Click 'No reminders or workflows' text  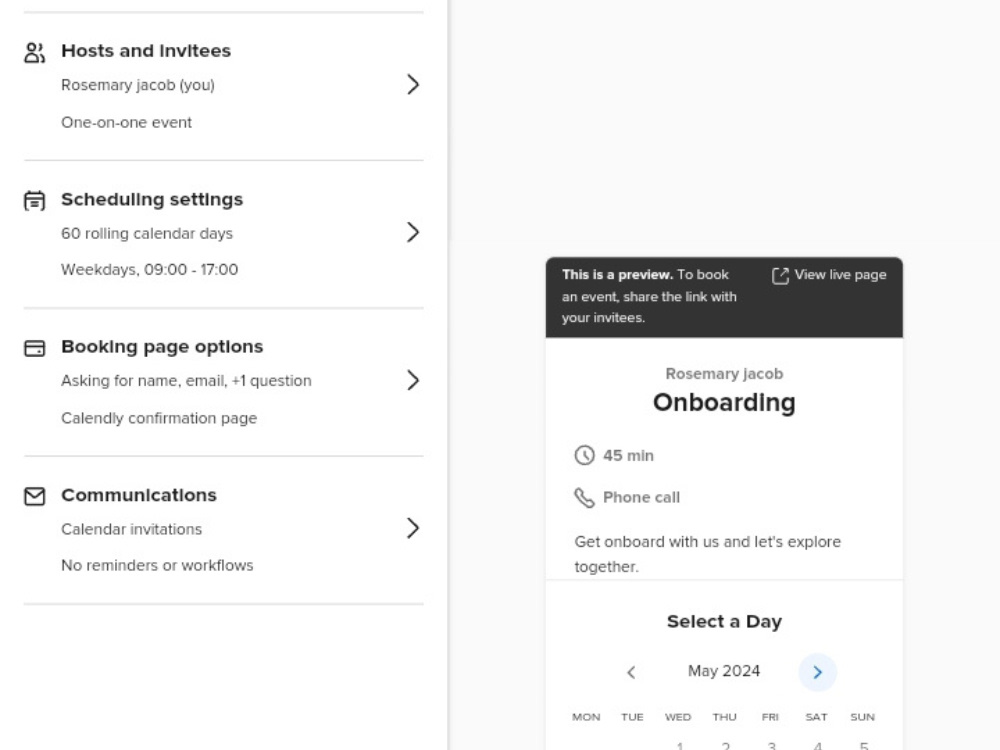point(157,566)
